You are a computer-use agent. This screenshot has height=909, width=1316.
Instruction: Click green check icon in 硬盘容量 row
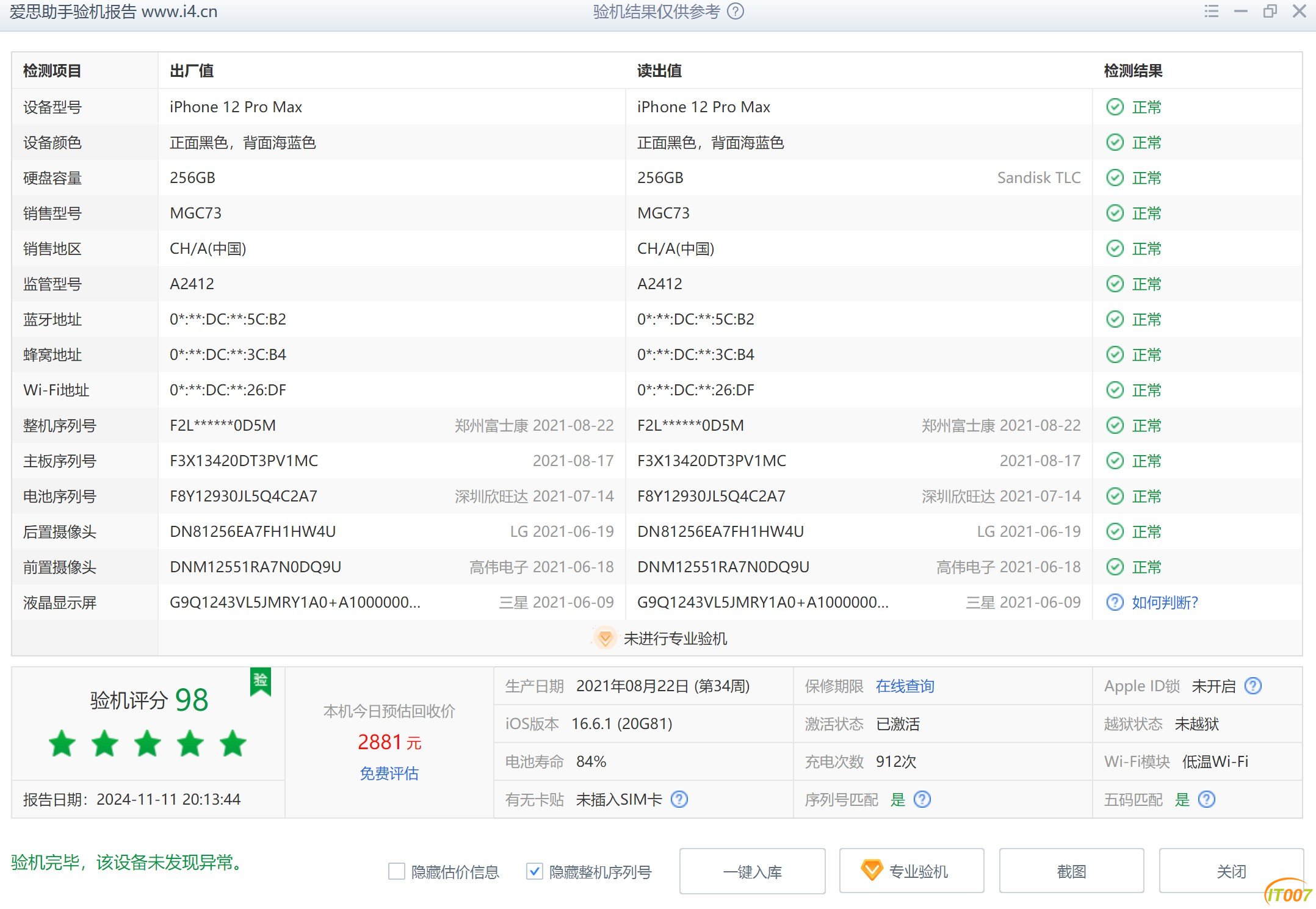click(1115, 178)
